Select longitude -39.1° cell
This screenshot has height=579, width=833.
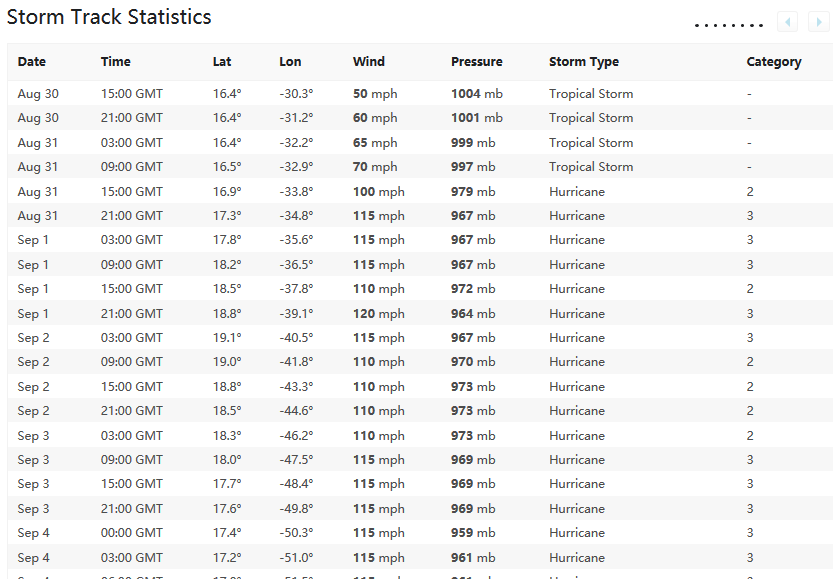296,314
